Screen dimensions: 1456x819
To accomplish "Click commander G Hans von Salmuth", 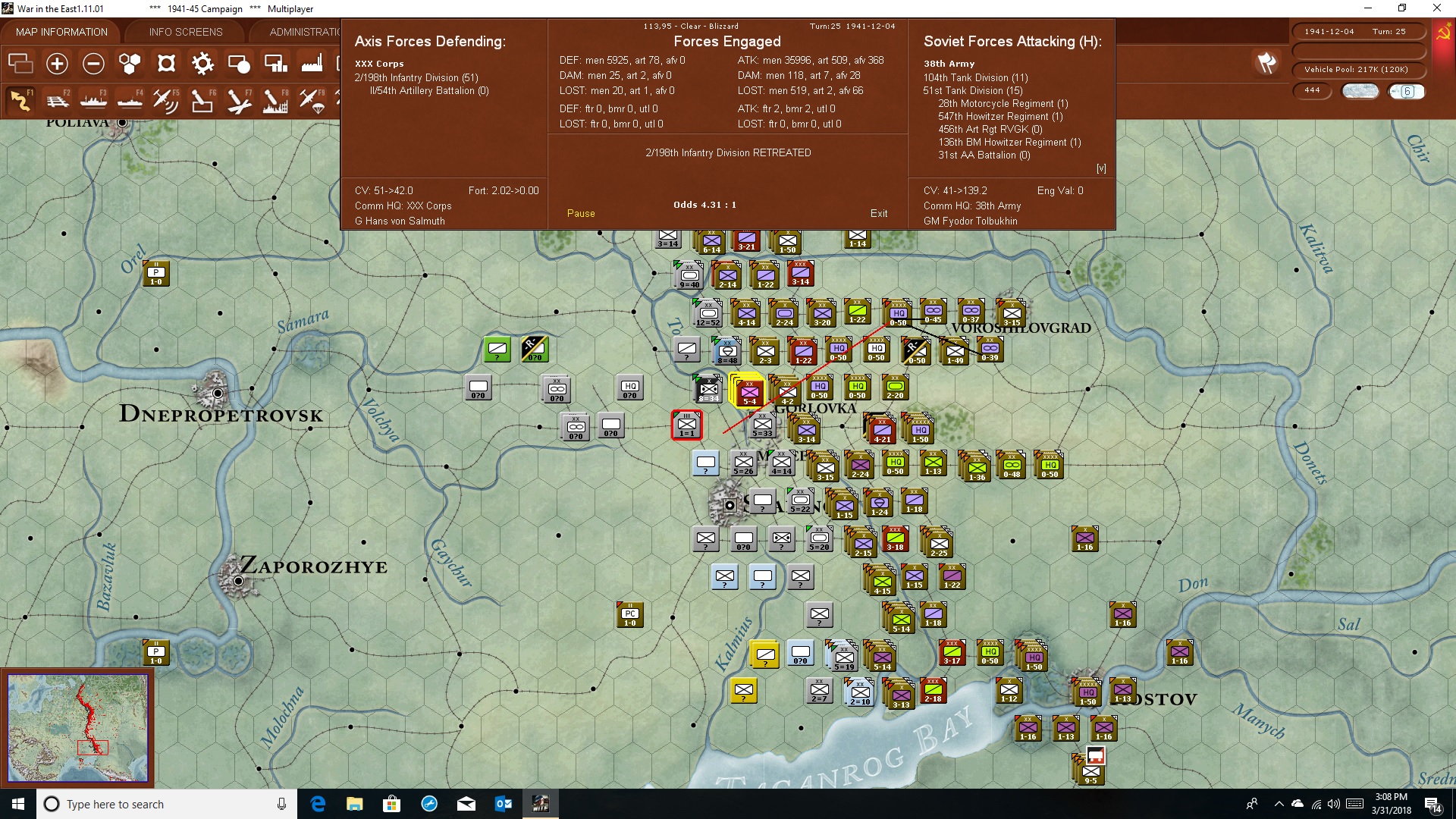I will pos(400,221).
